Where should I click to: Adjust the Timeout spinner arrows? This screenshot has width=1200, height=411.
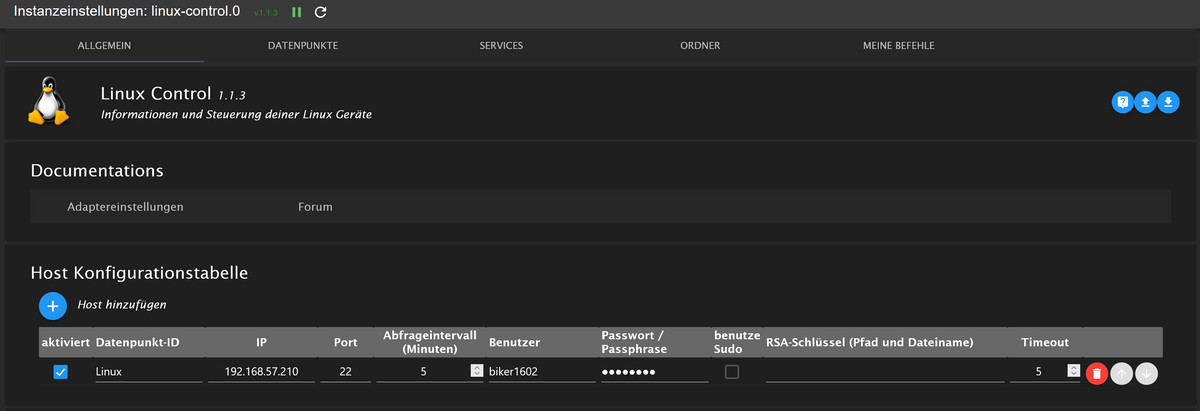(x=1073, y=371)
